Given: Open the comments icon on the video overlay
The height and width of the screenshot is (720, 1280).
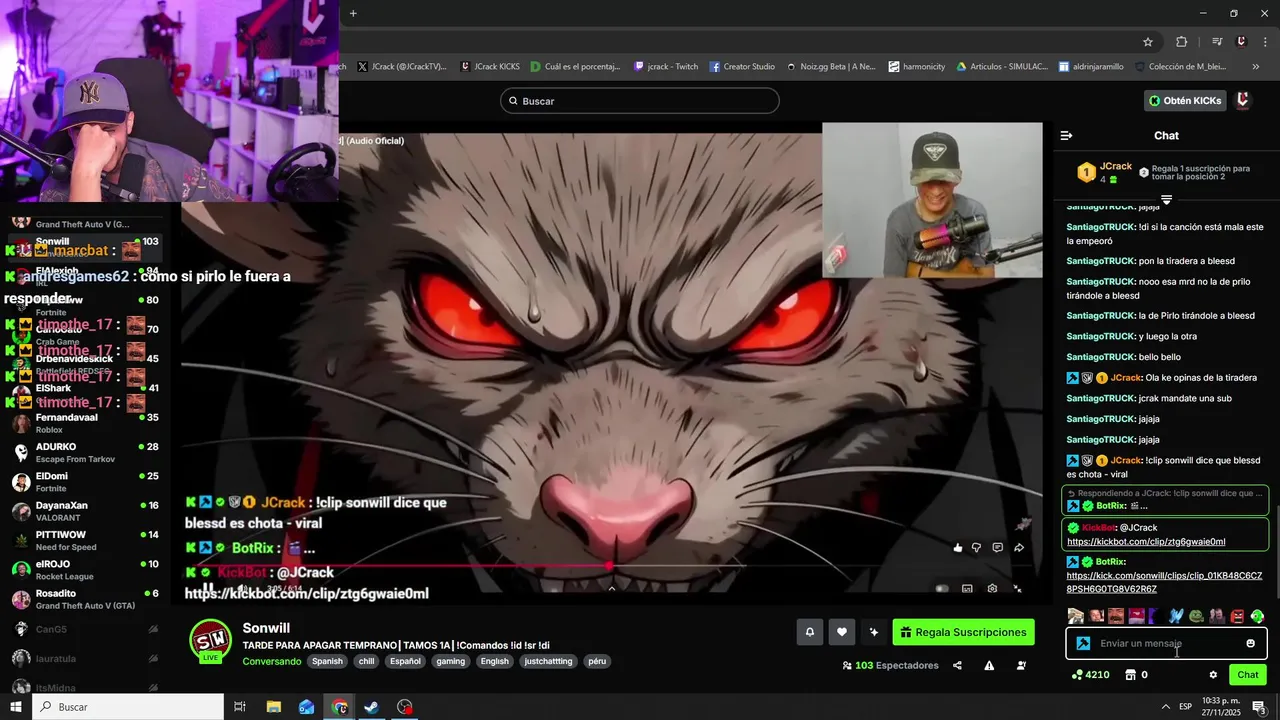Looking at the screenshot, I should (997, 548).
